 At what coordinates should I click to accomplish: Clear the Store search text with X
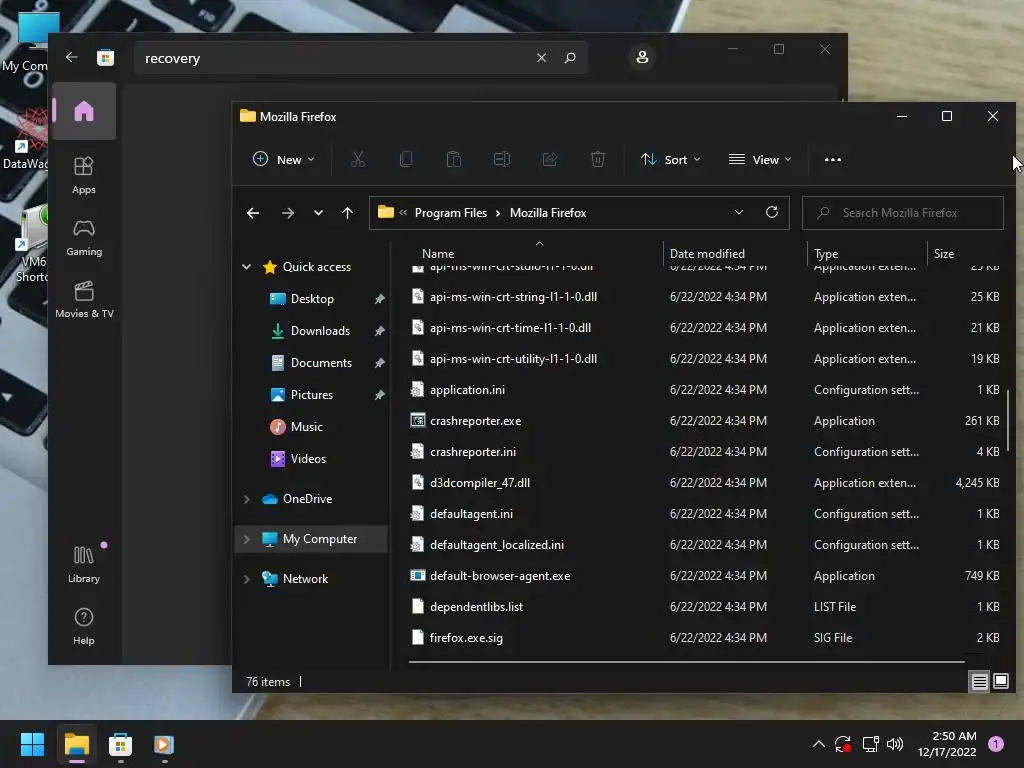pyautogui.click(x=541, y=57)
